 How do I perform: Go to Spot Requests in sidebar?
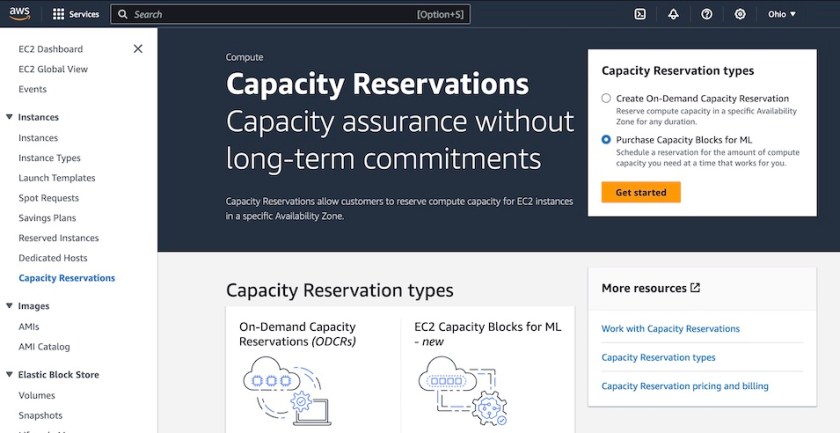[x=48, y=198]
